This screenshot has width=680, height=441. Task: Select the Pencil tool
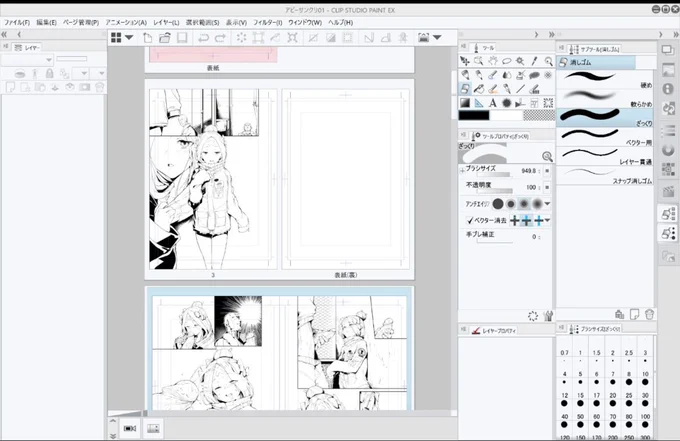point(479,75)
